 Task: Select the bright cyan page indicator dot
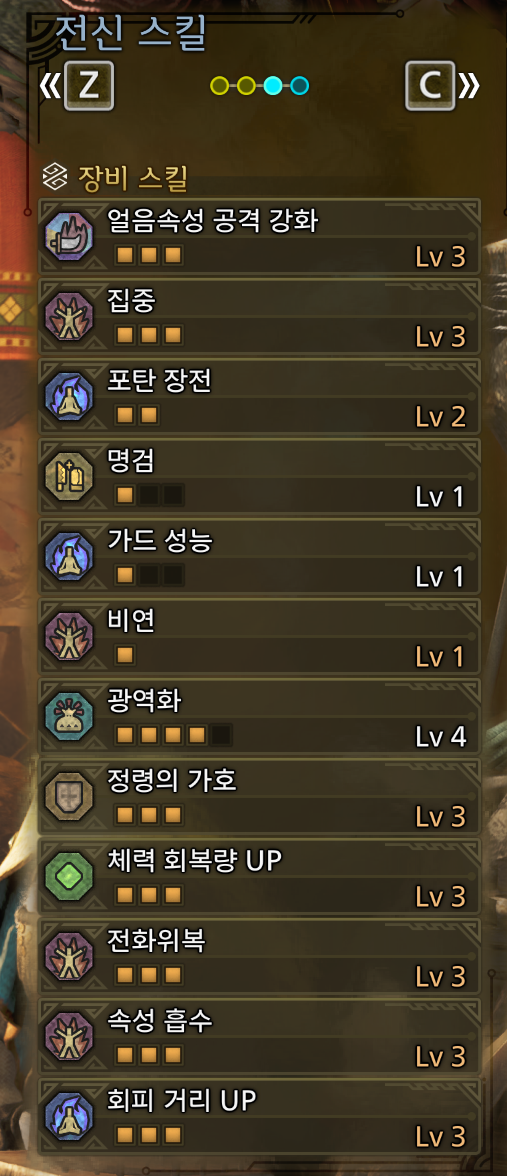coord(273,86)
